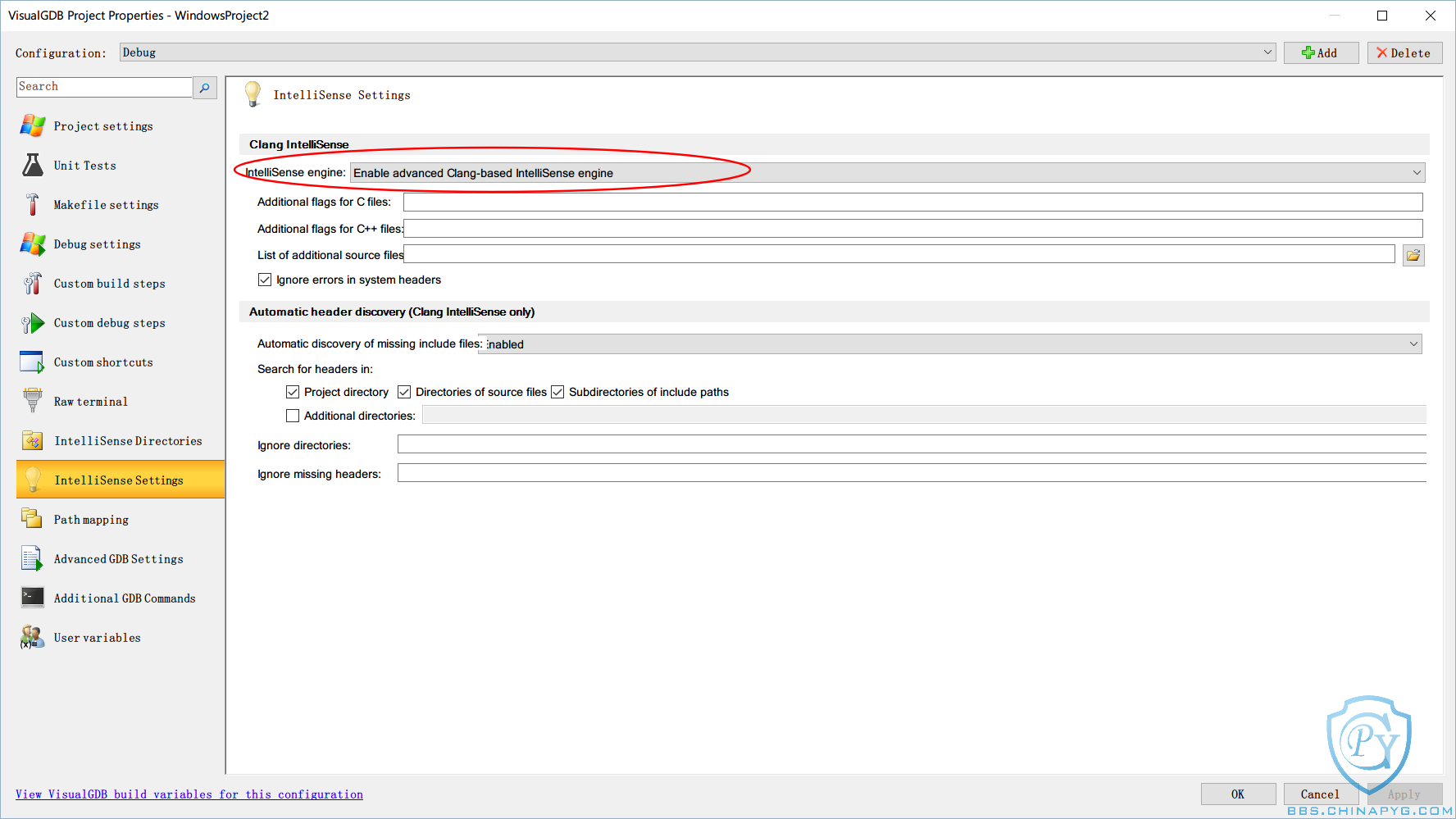Click the Debug settings icon
This screenshot has height=819, width=1456.
coord(33,243)
